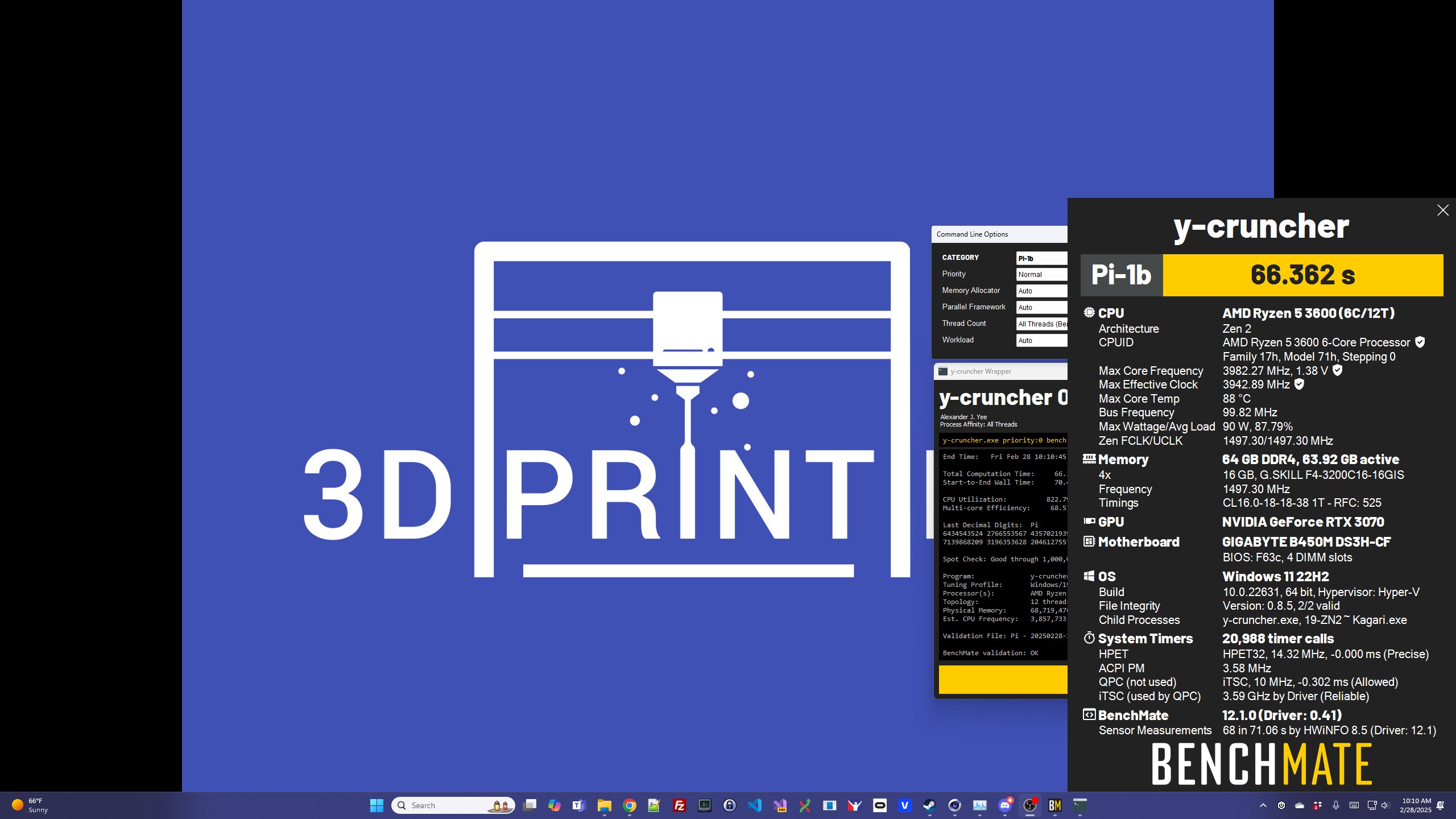The width and height of the screenshot is (1456, 819).
Task: Open Discord from the taskbar
Action: (1005, 805)
